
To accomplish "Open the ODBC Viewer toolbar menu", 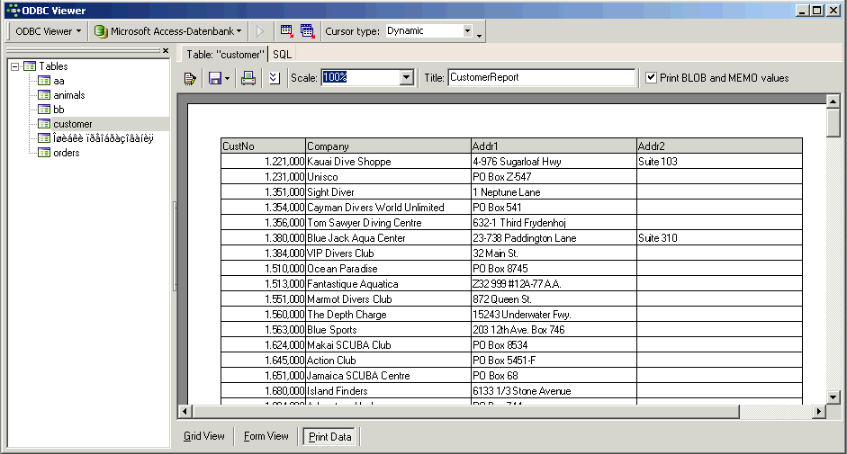I will [x=48, y=31].
